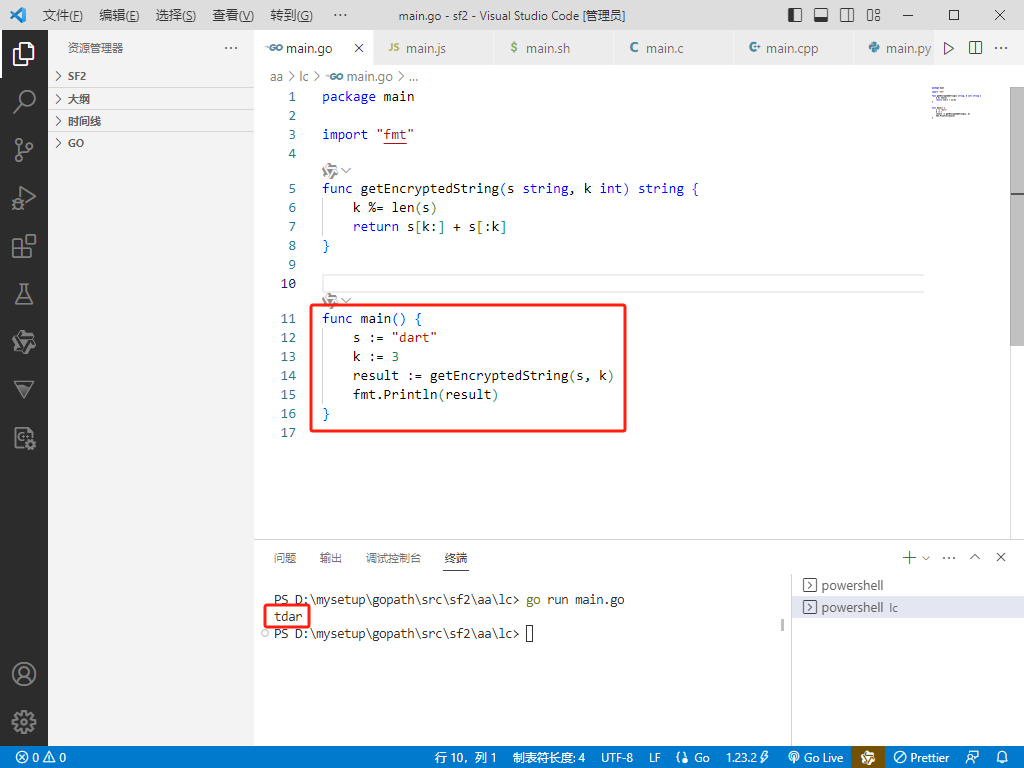This screenshot has width=1024, height=768.
Task: Select the first powershell terminal entry
Action: coord(908,585)
